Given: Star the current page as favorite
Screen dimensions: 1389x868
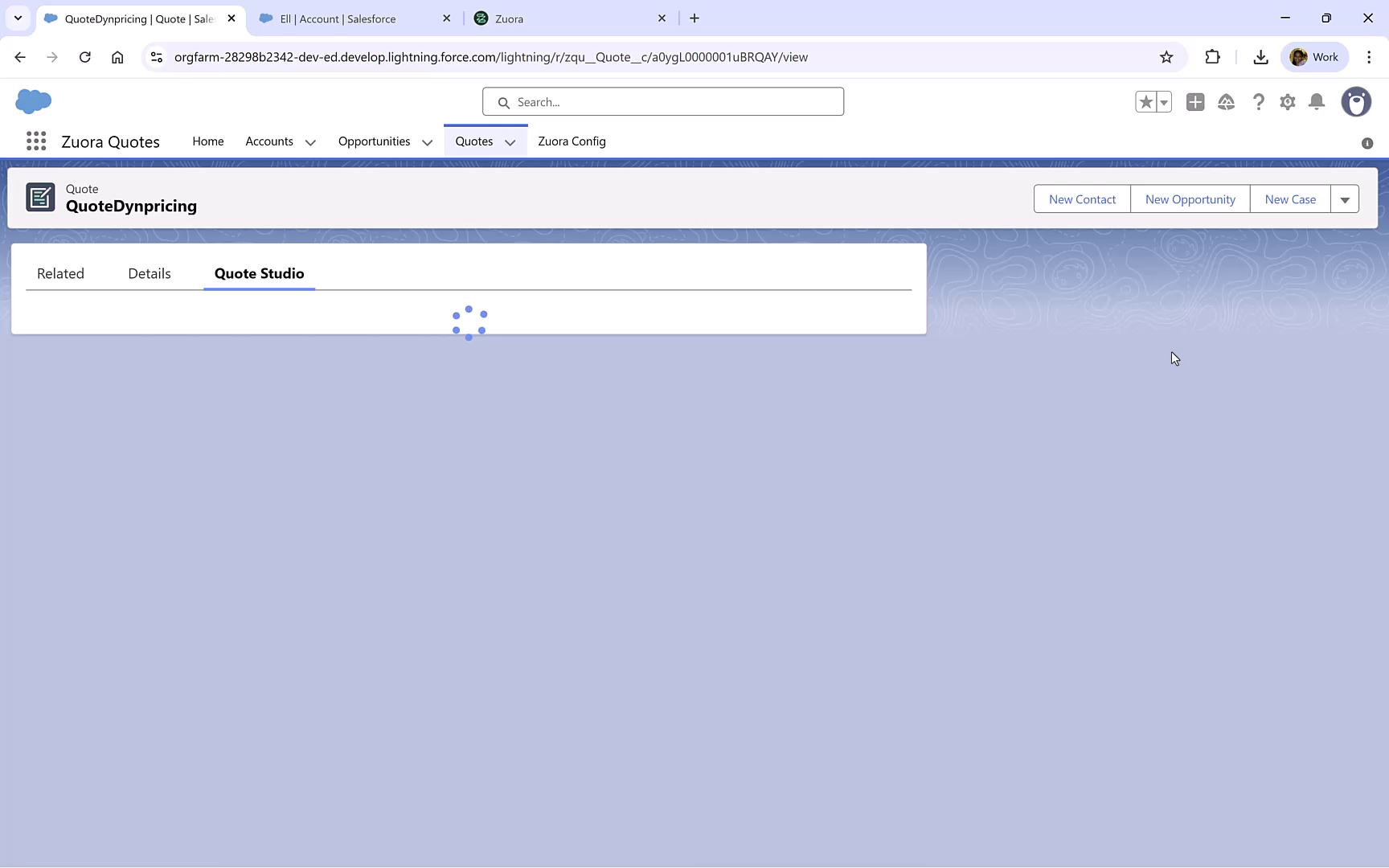Looking at the screenshot, I should point(1146,102).
